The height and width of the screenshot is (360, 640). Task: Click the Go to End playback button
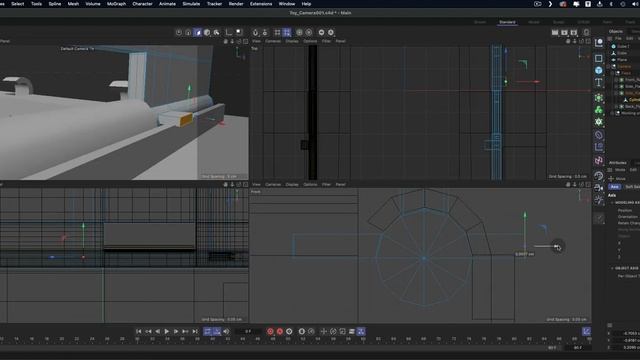pos(195,331)
